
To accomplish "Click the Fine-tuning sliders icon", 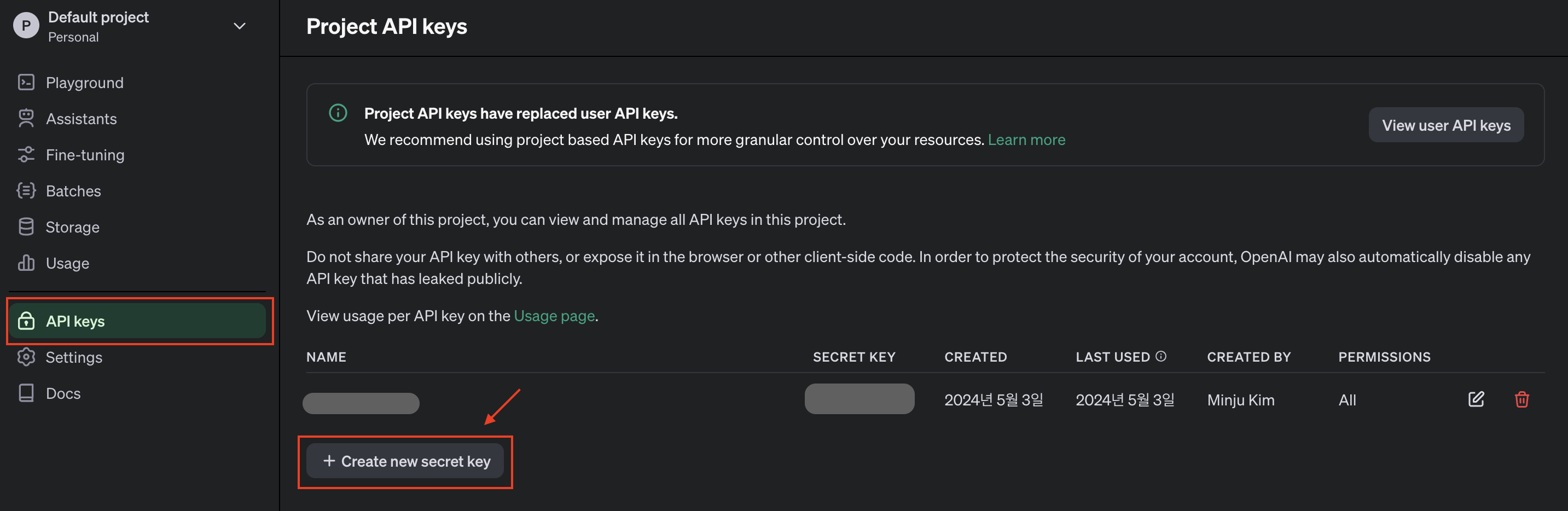I will pos(26,155).
